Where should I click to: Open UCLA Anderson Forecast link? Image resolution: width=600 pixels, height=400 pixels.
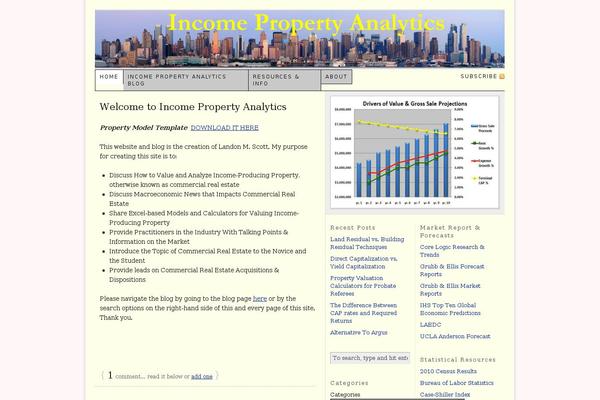[x=455, y=336]
